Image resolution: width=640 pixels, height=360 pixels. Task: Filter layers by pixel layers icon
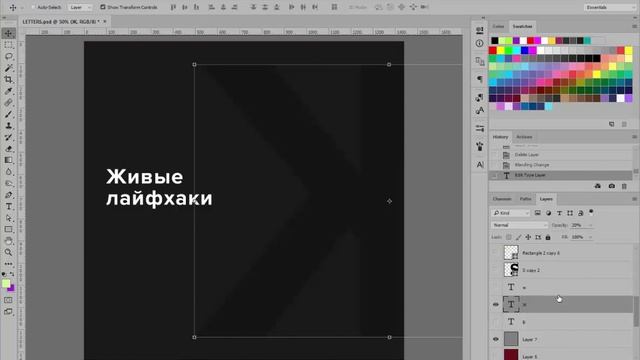538,213
